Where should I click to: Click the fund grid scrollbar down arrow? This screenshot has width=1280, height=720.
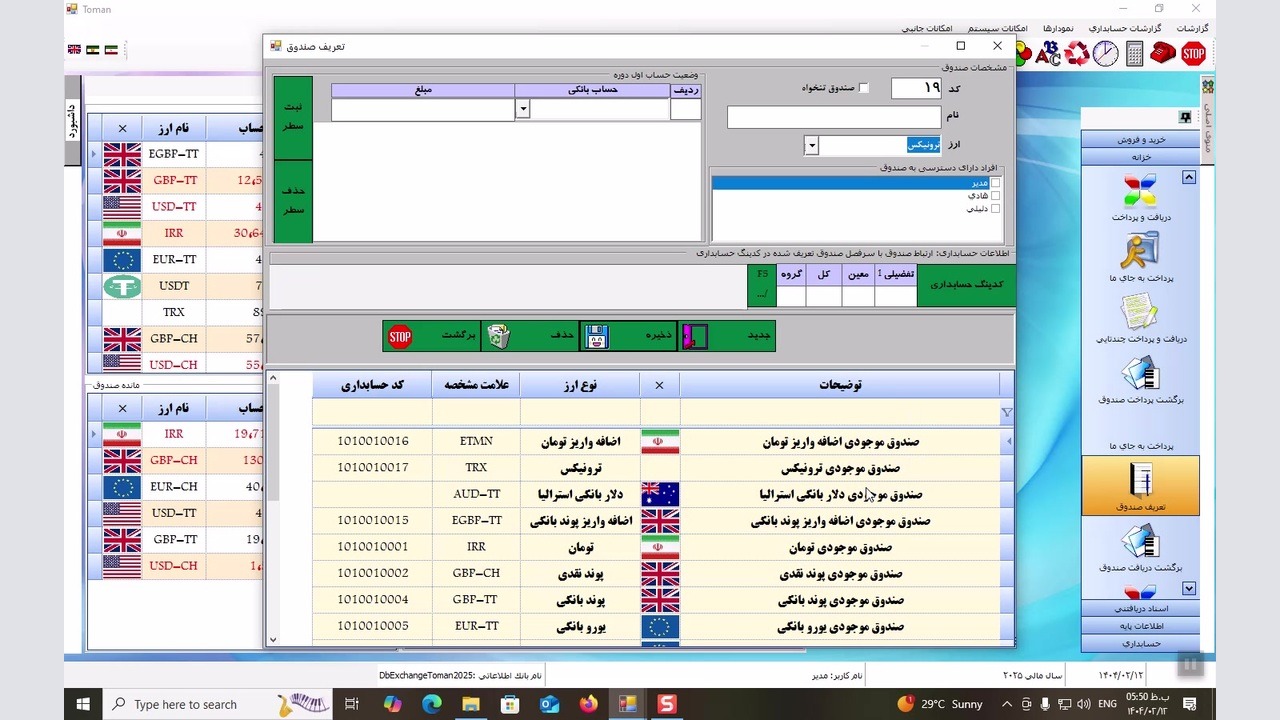point(272,640)
